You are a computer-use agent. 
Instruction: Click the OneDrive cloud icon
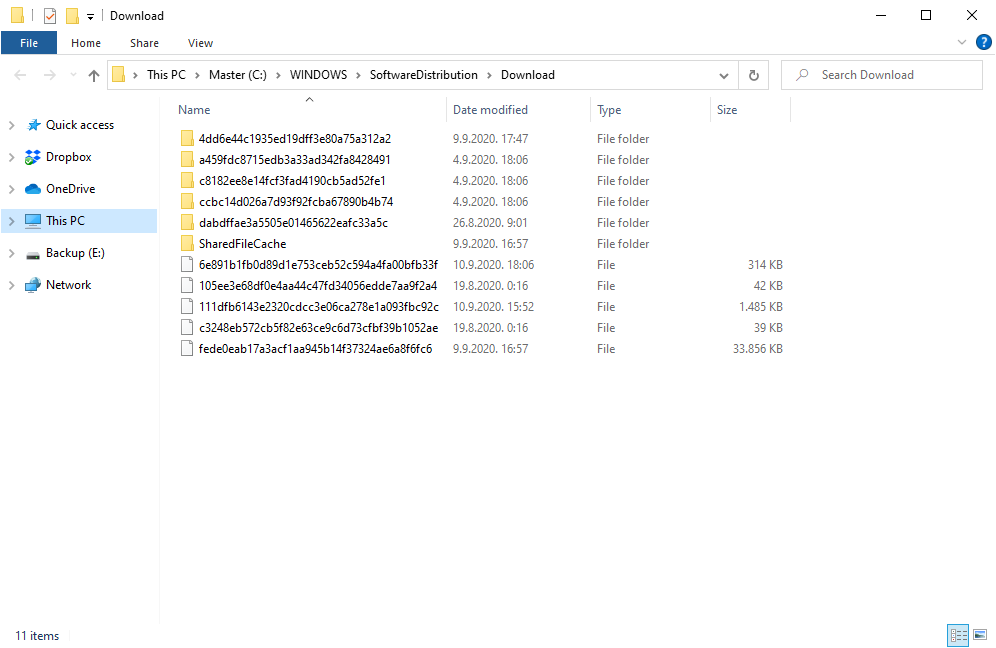coord(32,189)
